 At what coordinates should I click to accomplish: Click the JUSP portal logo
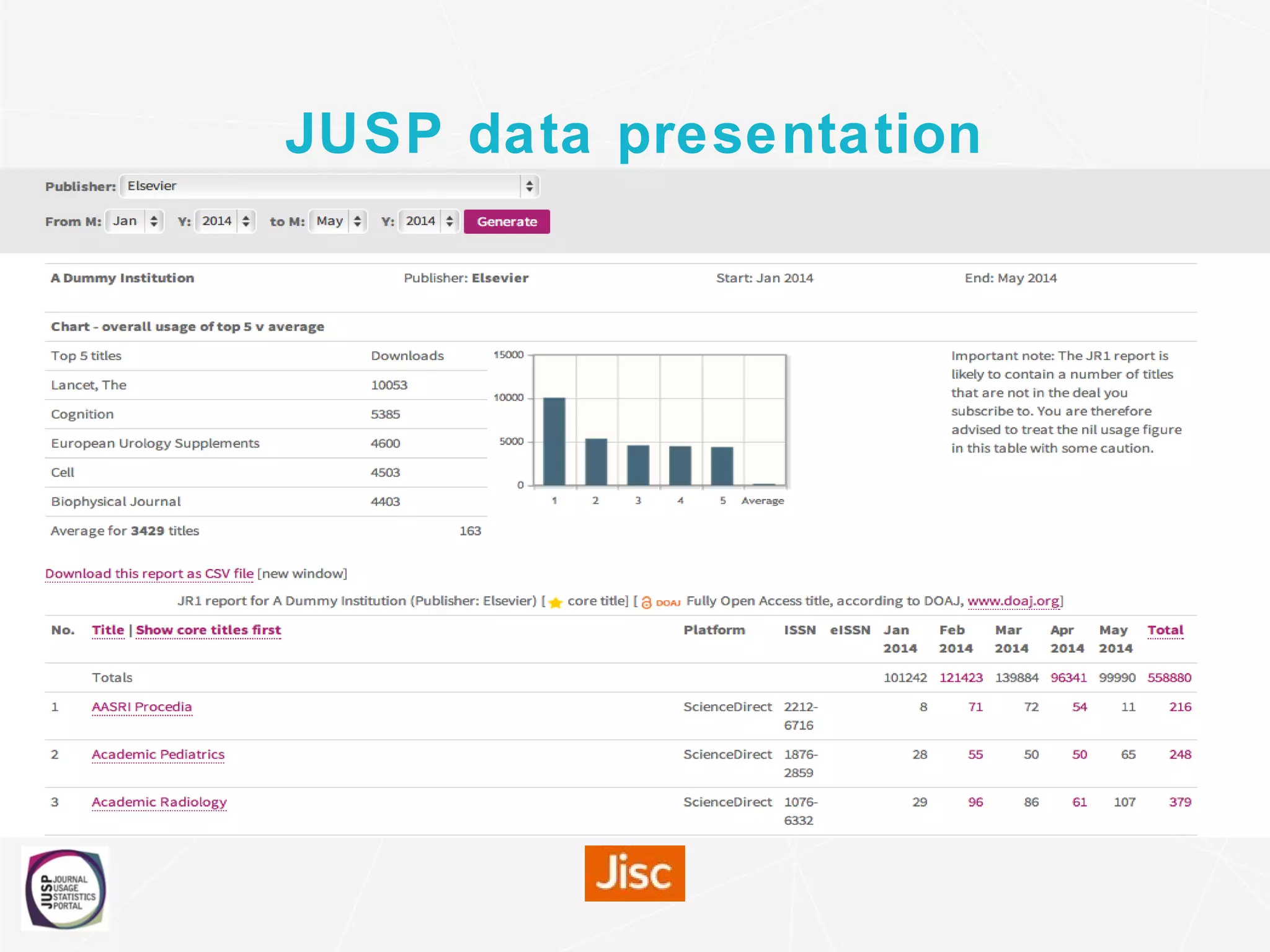click(x=65, y=889)
